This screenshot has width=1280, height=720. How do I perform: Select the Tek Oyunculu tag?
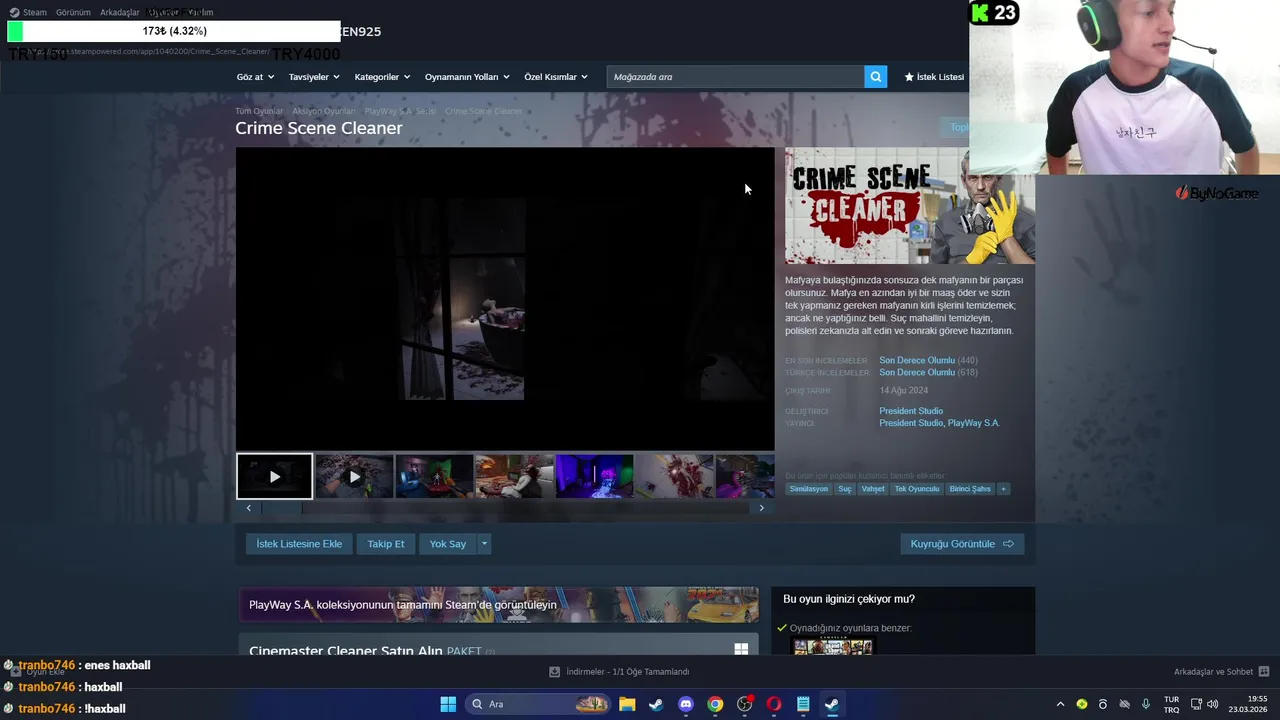917,489
